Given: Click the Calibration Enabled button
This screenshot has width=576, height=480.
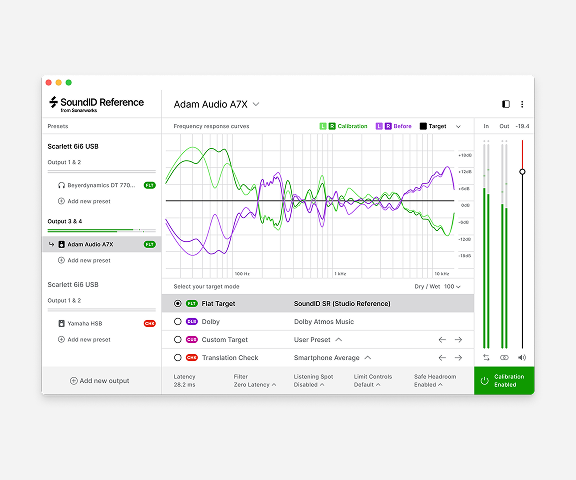Looking at the screenshot, I should pos(504,381).
